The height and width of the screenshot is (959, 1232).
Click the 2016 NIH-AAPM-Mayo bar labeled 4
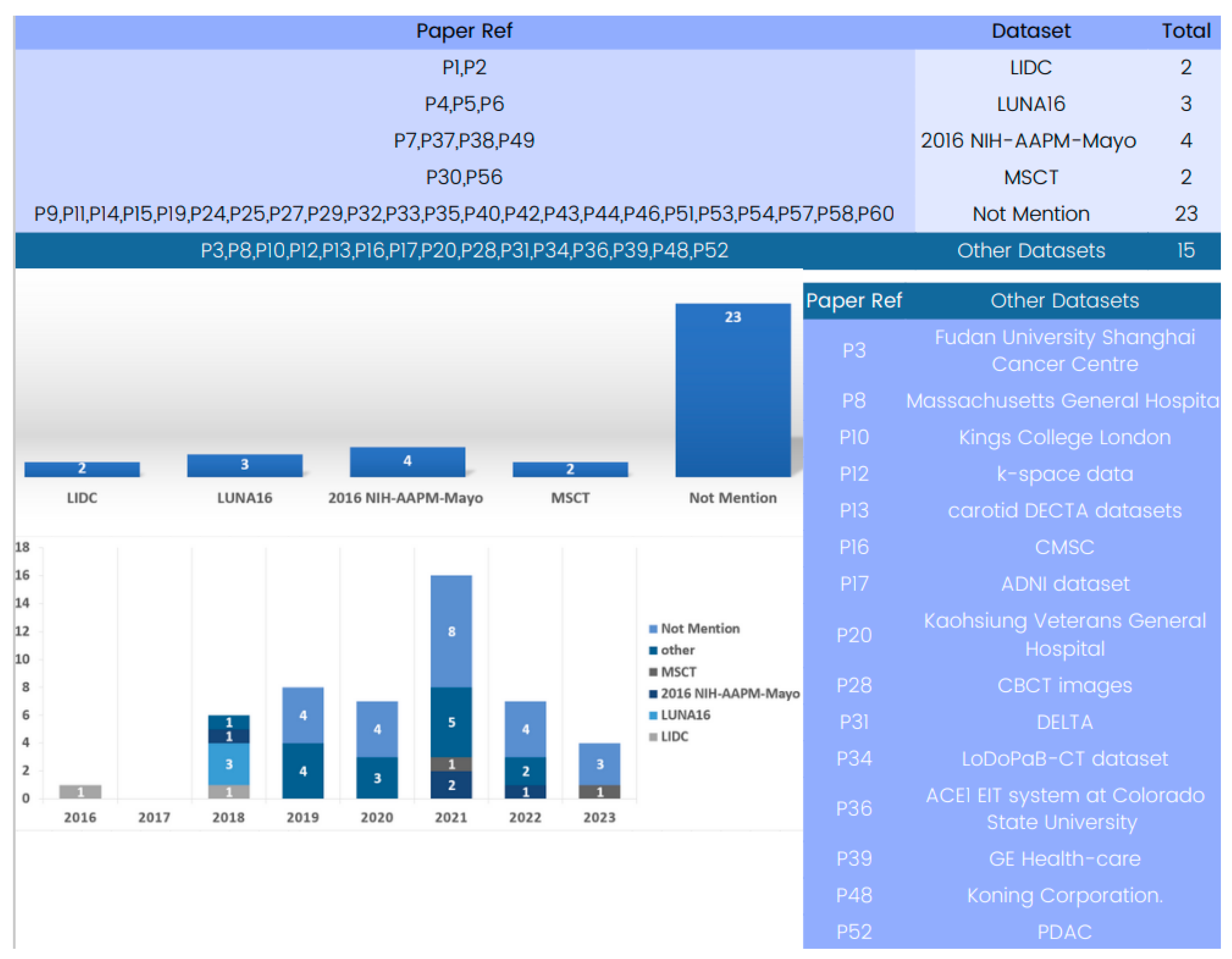(x=407, y=463)
